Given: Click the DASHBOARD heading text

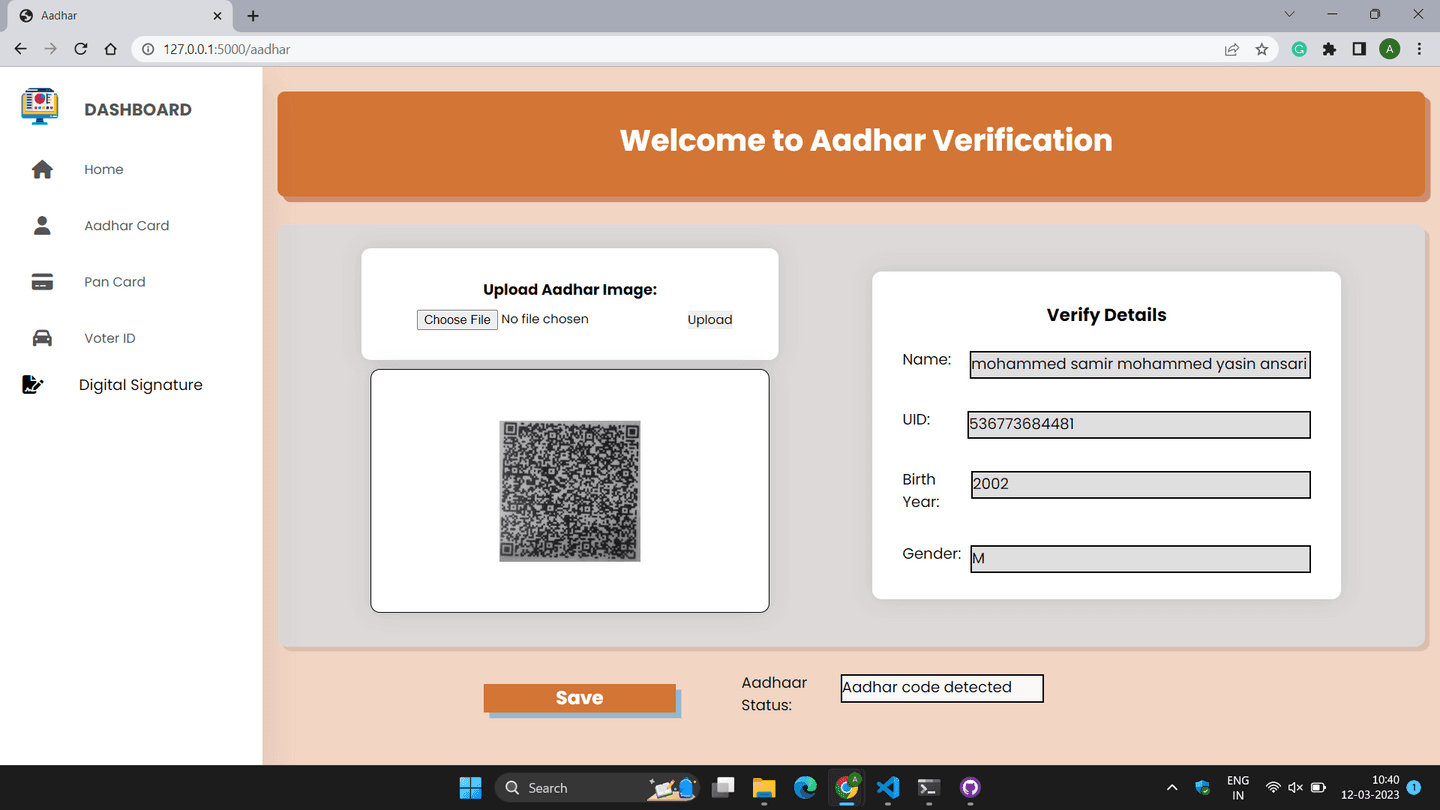Looking at the screenshot, I should (138, 110).
